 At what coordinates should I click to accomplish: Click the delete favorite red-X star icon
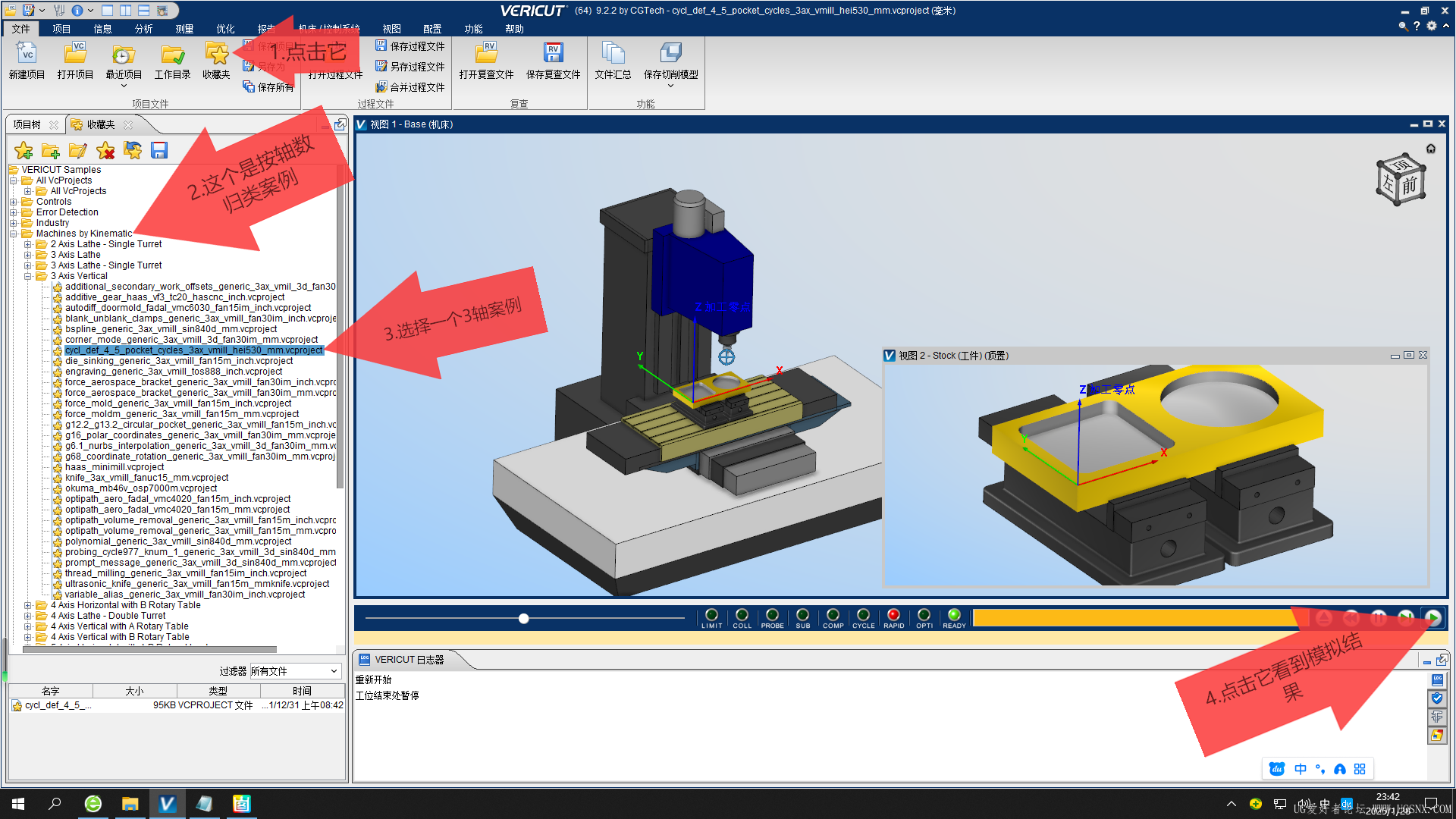(105, 150)
